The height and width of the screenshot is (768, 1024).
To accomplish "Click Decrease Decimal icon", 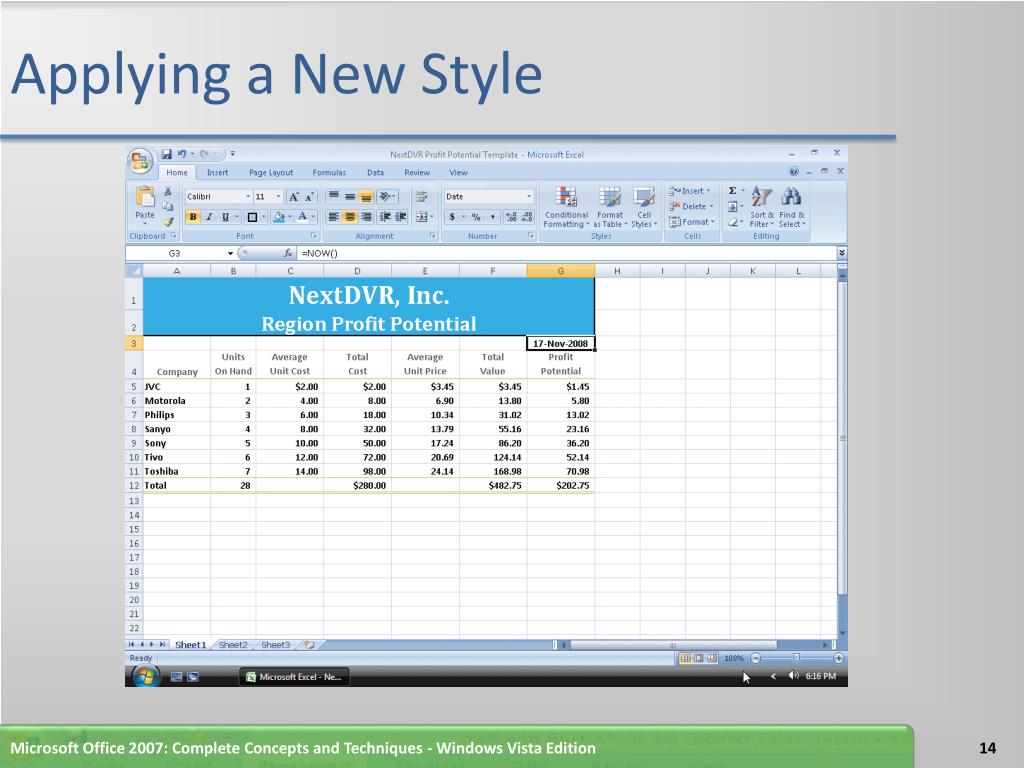I will pos(527,217).
